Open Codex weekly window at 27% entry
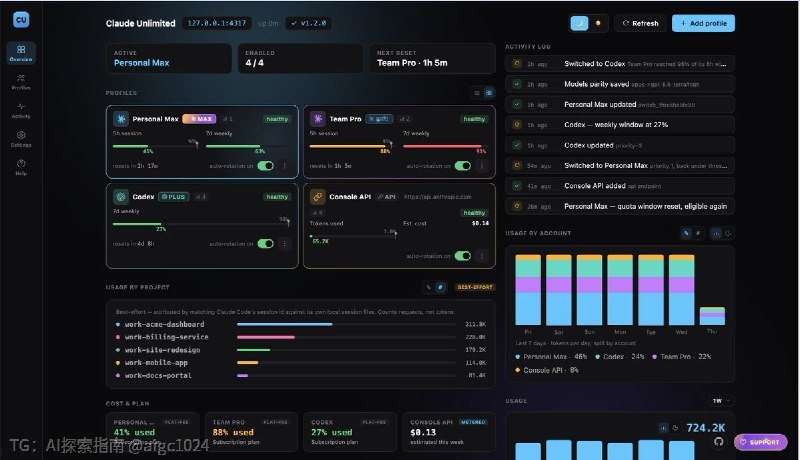This screenshot has height=460, width=800. coord(620,125)
